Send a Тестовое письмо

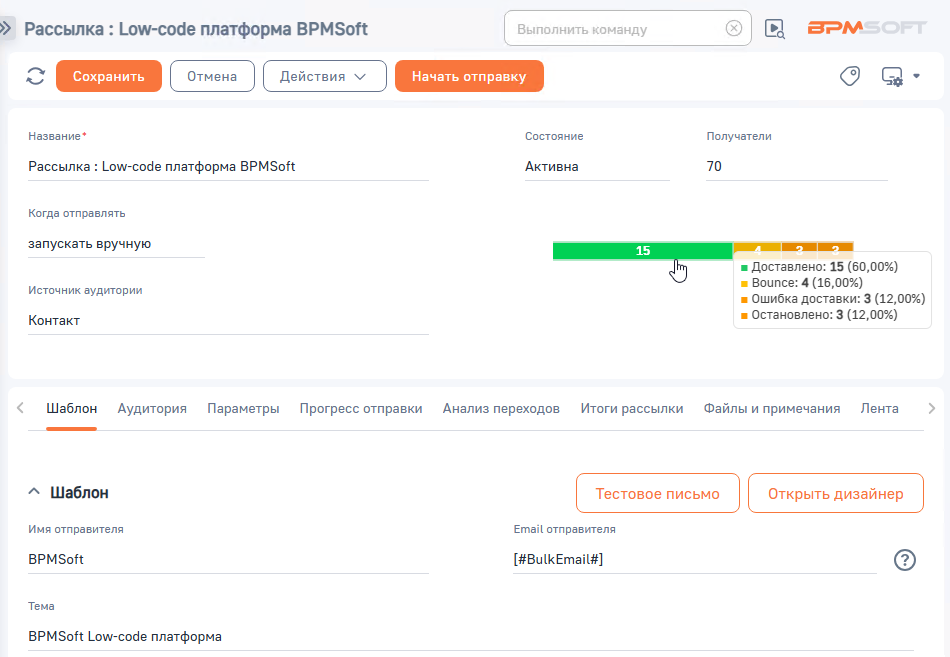click(657, 493)
